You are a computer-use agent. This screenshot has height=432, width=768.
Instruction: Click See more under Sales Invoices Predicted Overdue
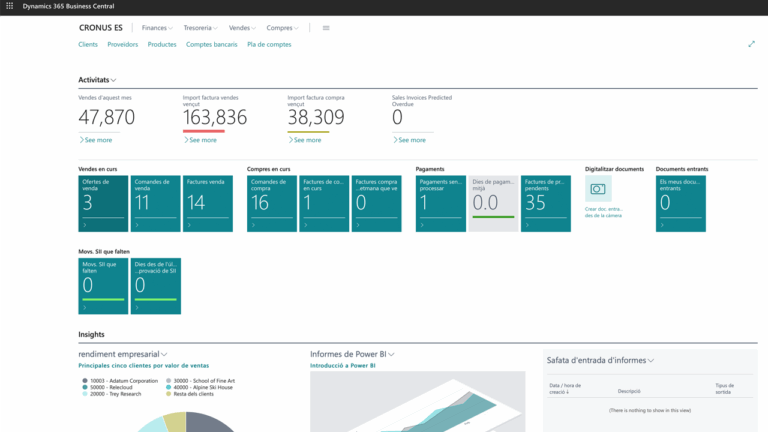tap(409, 140)
